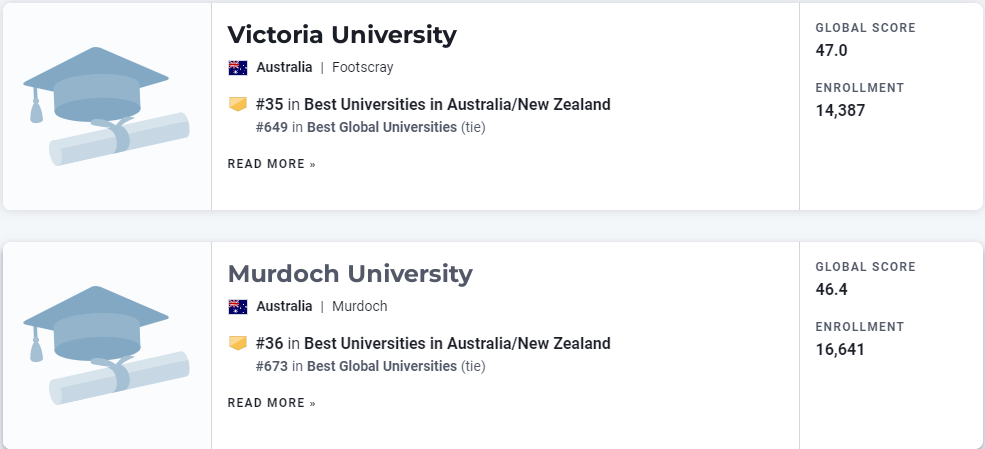Click the gold badge icon next to #36
This screenshot has width=985, height=449.
point(238,344)
